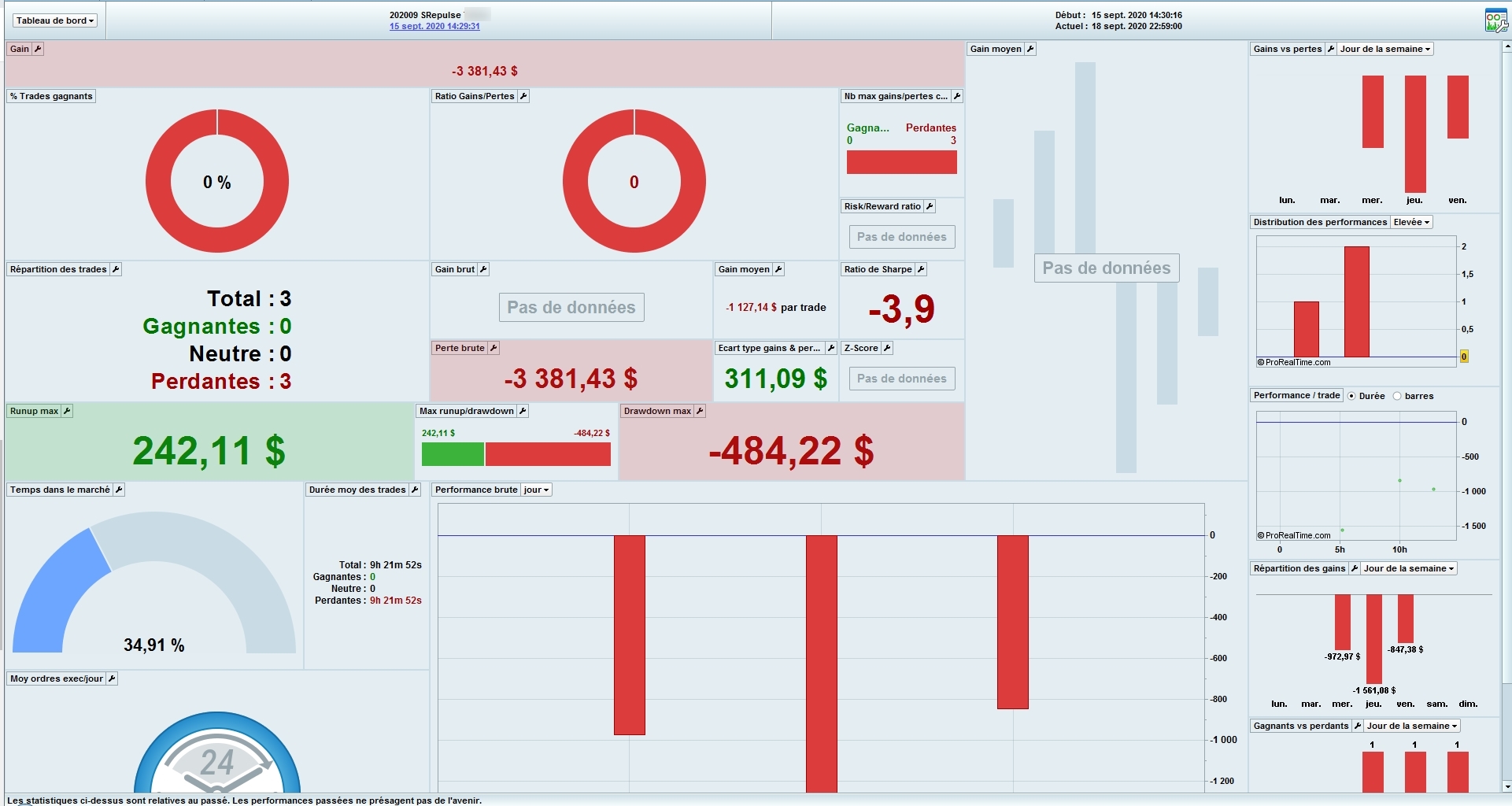Image resolution: width=1512 pixels, height=806 pixels.
Task: Click the yellow 0 marker on distribution chart
Action: 1464,357
